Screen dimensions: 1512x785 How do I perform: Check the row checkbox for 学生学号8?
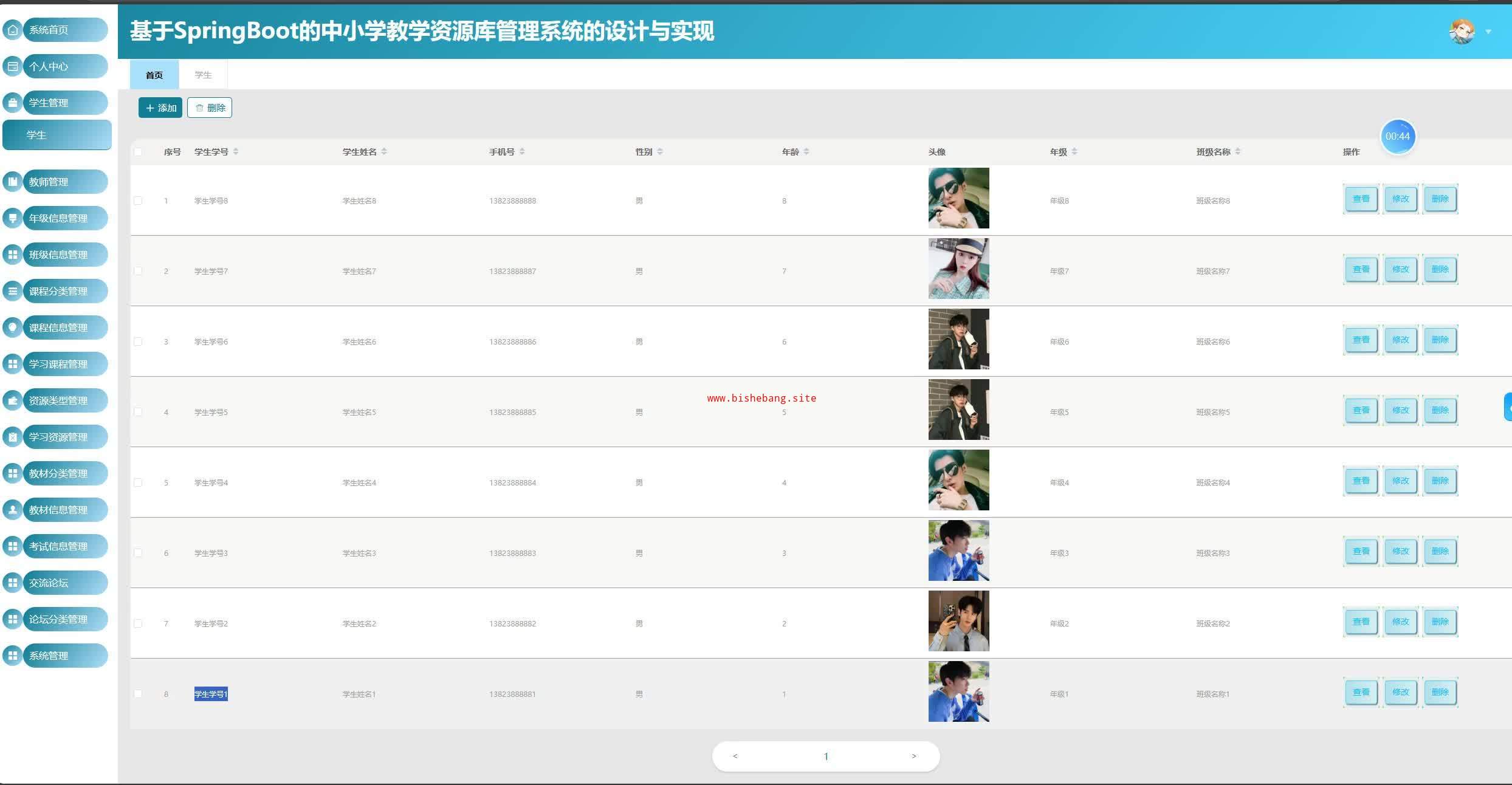pyautogui.click(x=138, y=201)
